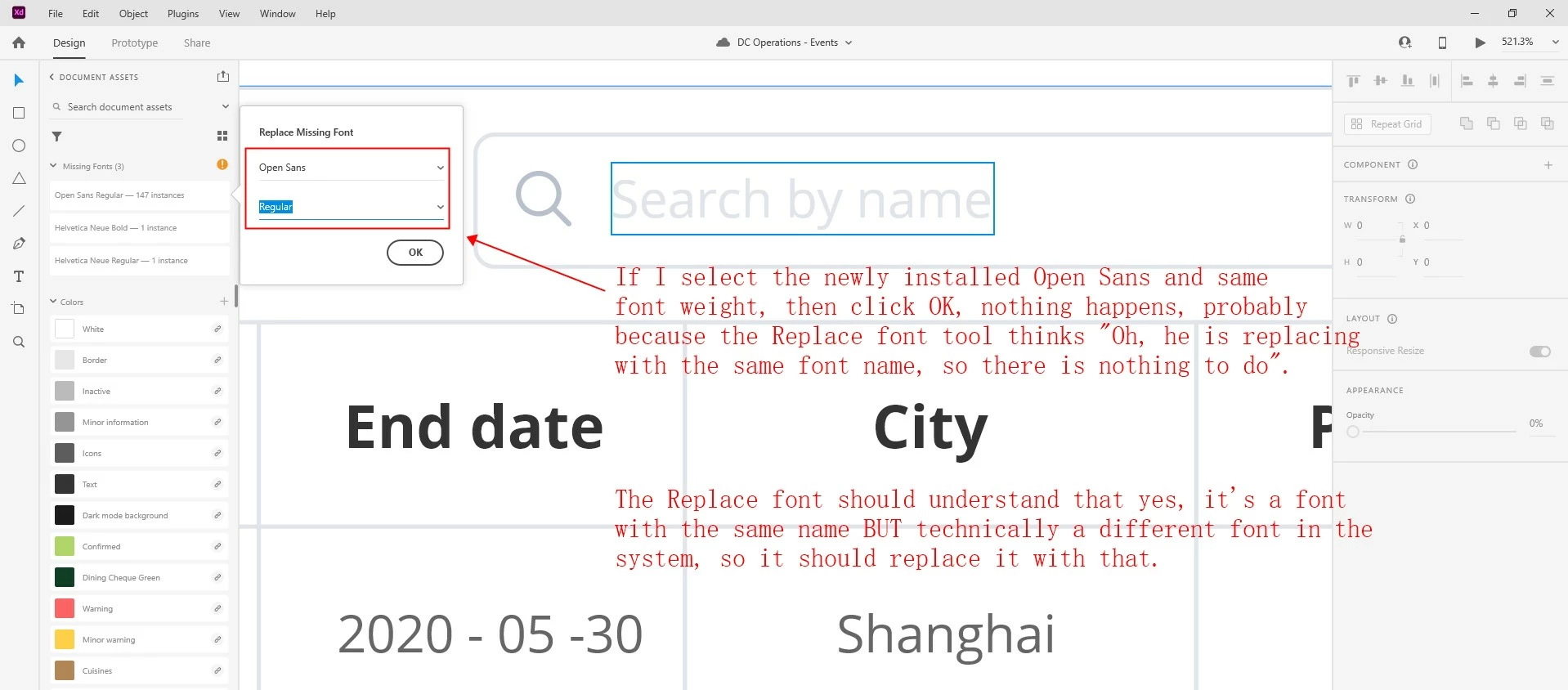Click the Confirmed green color swatch
Image resolution: width=1568 pixels, height=690 pixels.
pos(65,546)
